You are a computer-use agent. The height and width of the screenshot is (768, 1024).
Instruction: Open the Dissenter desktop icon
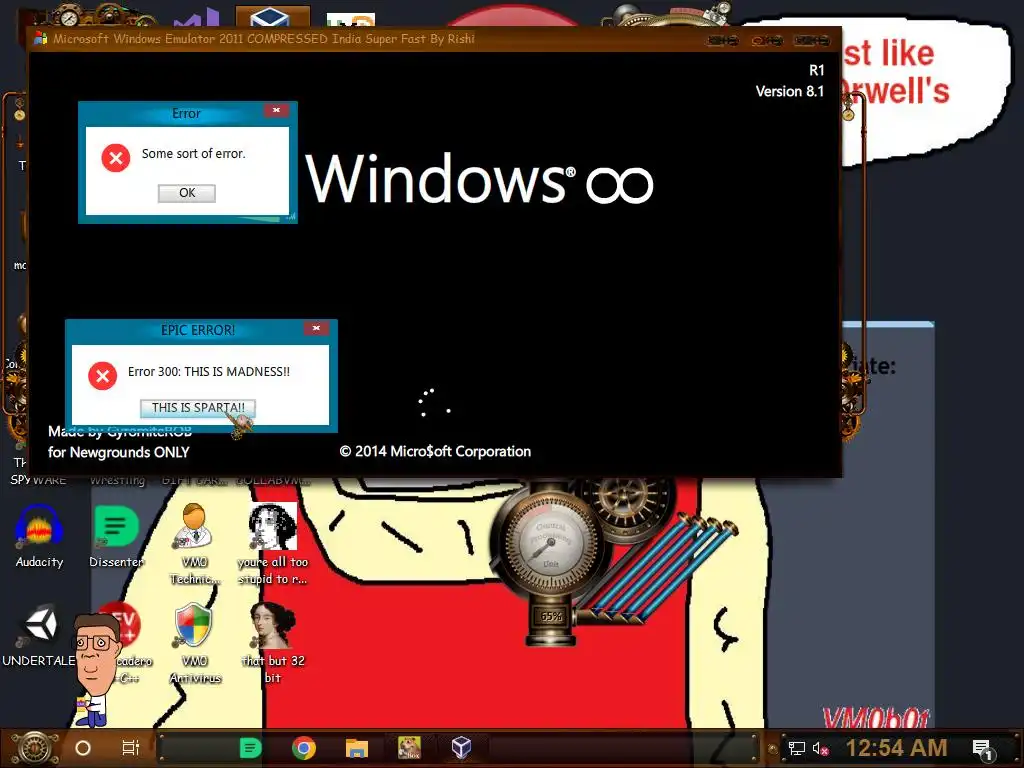click(x=116, y=536)
